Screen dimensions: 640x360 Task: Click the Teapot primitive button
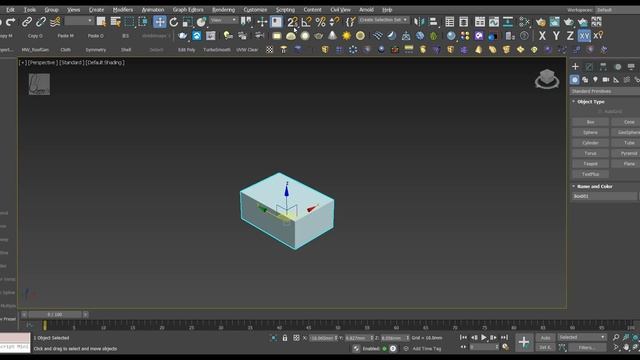point(590,164)
